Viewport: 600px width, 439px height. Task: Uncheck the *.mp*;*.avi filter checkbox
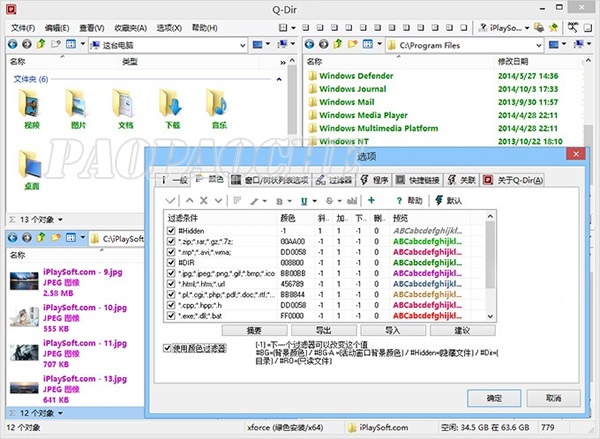point(171,252)
